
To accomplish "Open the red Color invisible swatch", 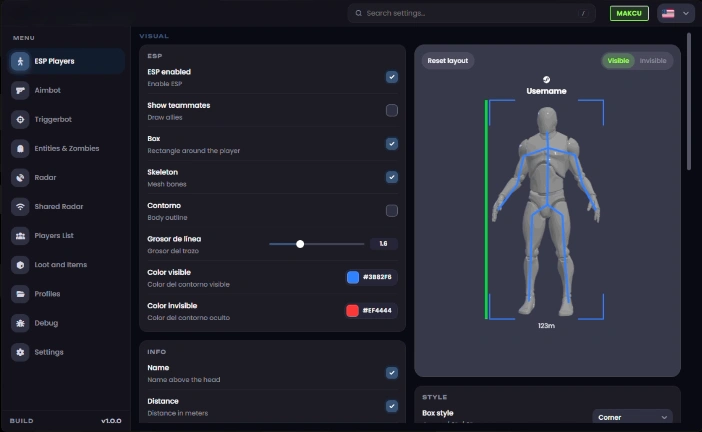I will point(352,311).
